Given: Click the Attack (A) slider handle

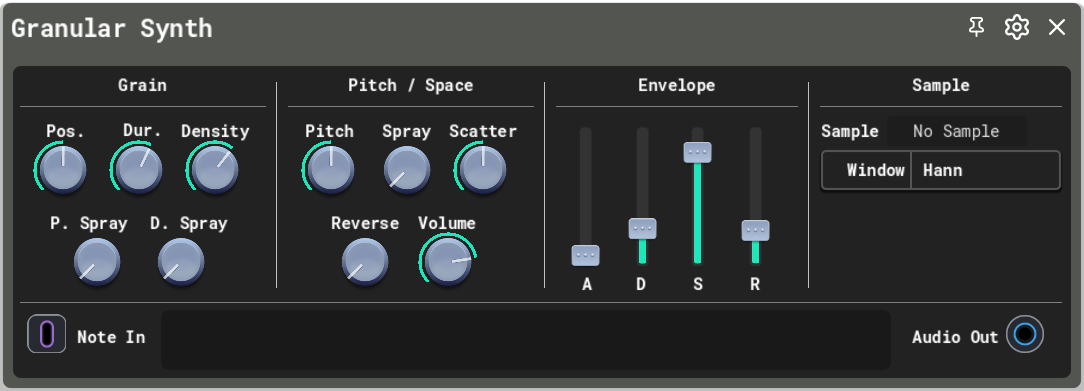Looking at the screenshot, I should pos(586,256).
